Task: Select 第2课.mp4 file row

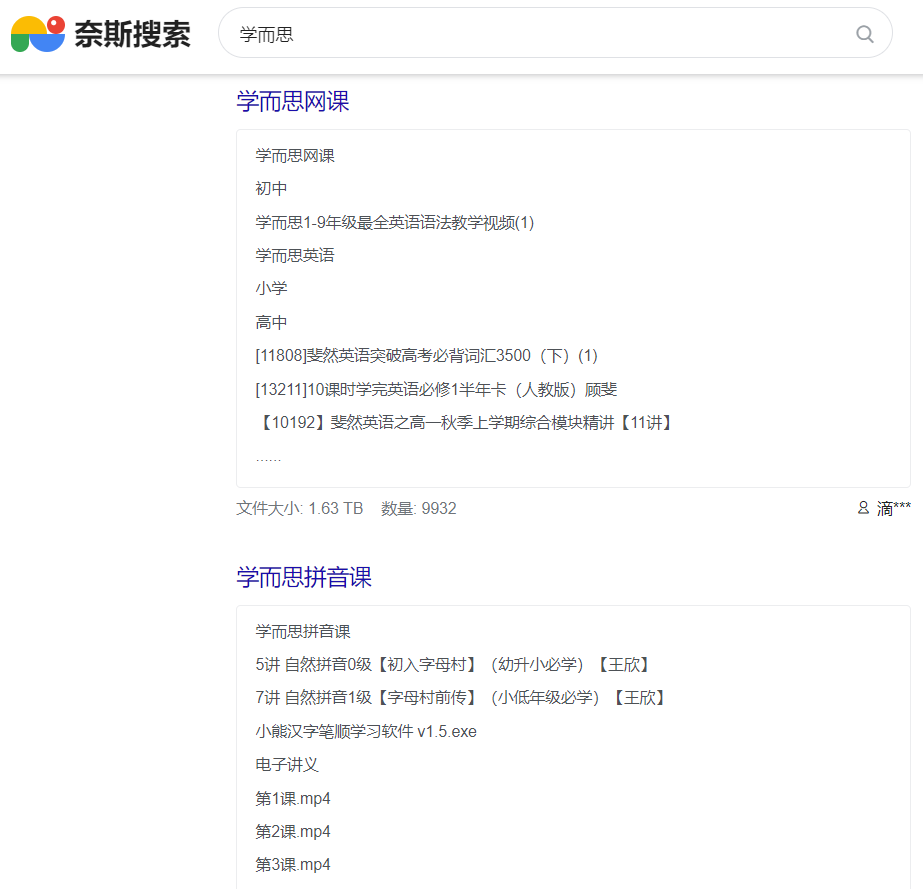Action: click(x=293, y=832)
